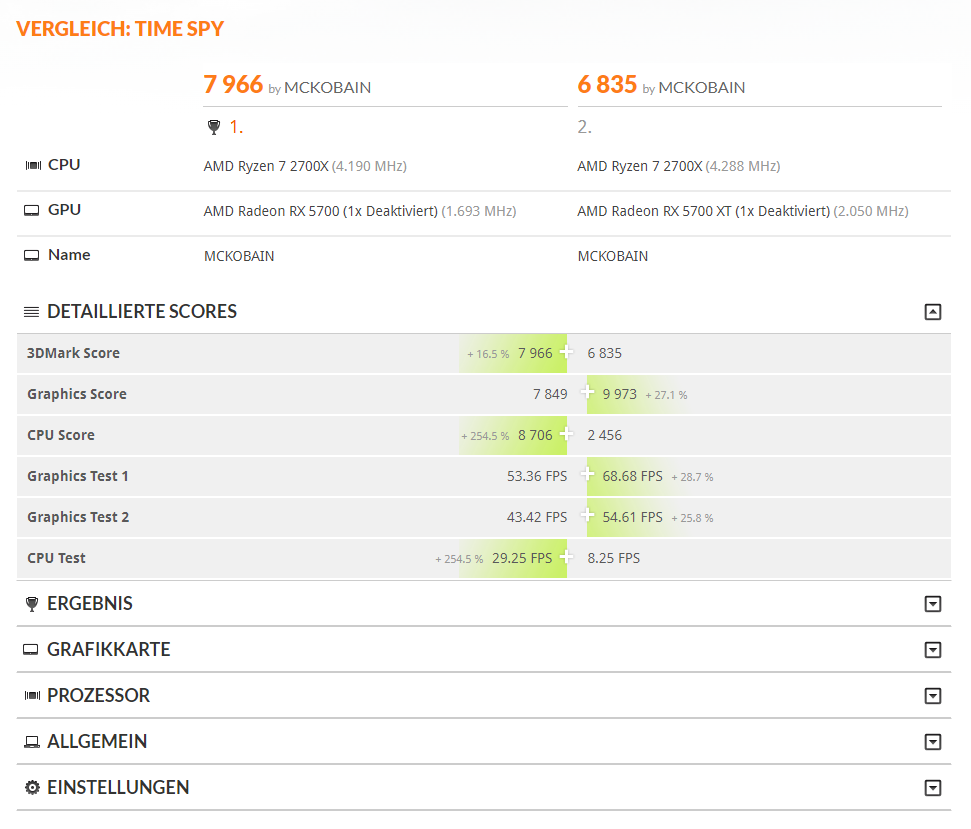Click the Ergebnis section heading
971x829 pixels.
point(90,604)
